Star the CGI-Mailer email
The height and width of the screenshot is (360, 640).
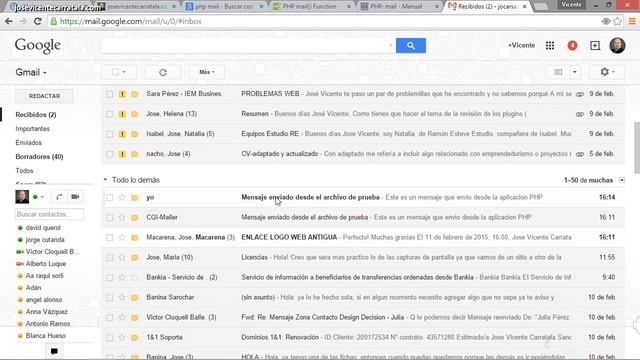tap(122, 218)
